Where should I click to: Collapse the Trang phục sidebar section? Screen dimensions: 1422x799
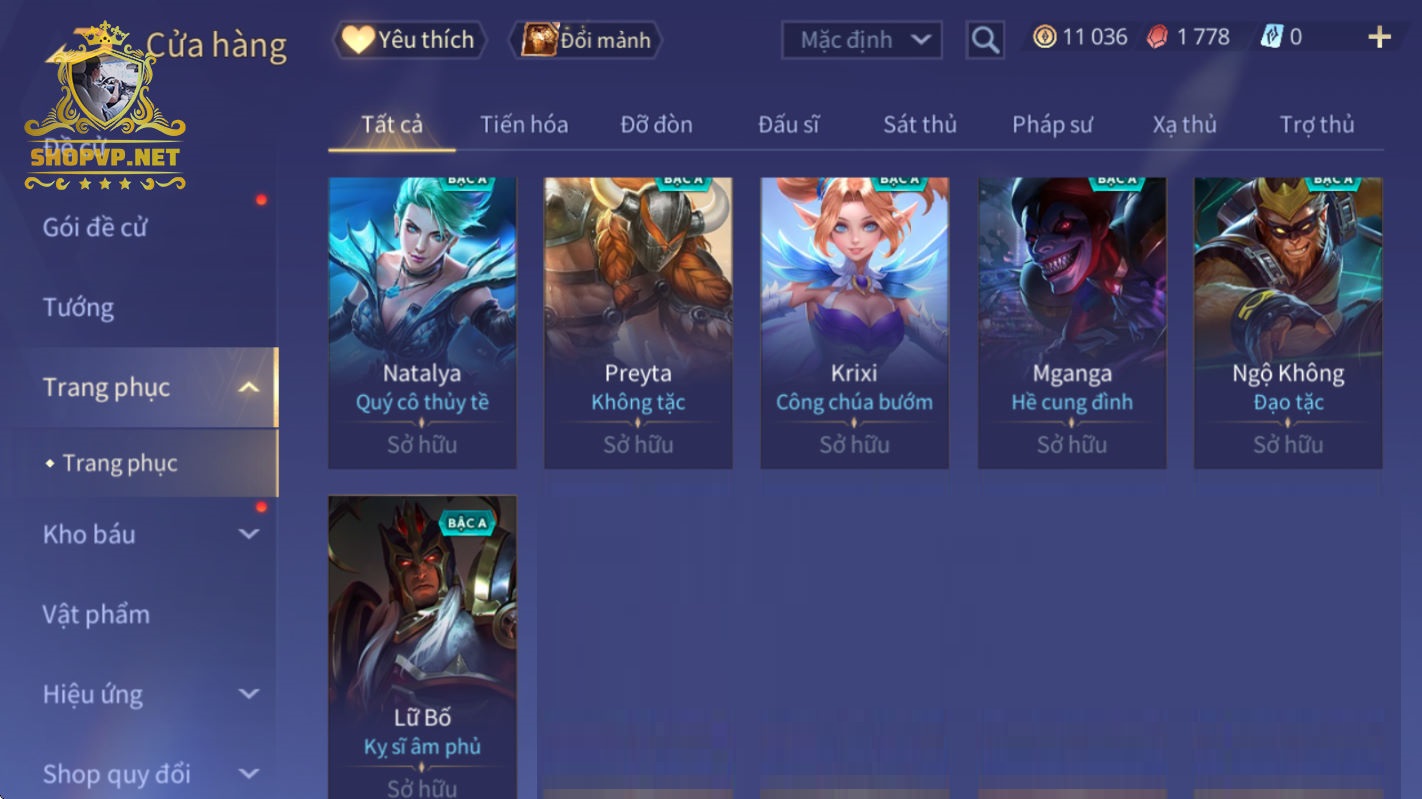249,387
